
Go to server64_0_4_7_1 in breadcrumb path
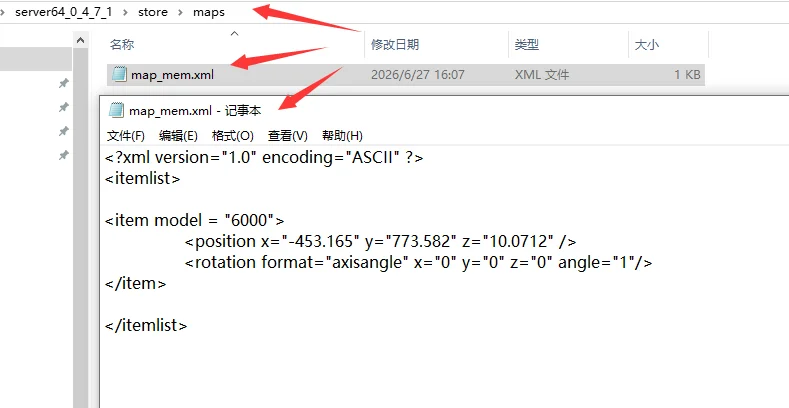(x=63, y=12)
